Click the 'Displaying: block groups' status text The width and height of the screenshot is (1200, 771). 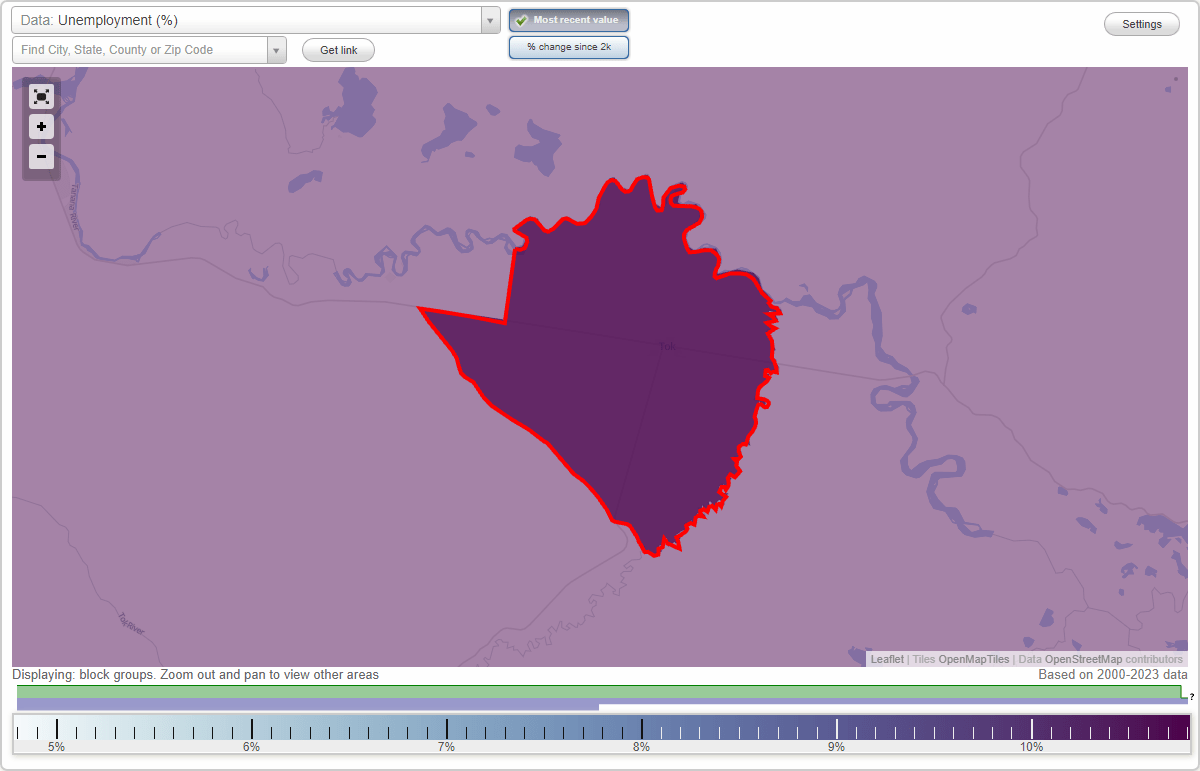(195, 675)
